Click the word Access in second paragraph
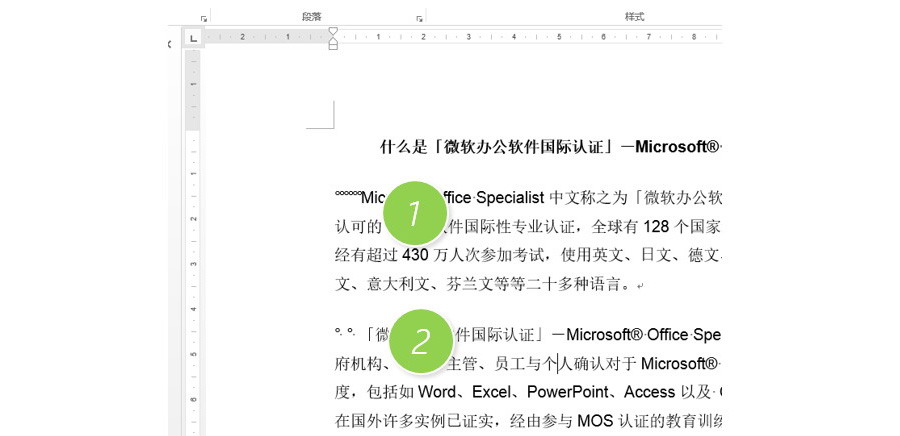Screen dimensions: 900x436 click(649, 392)
